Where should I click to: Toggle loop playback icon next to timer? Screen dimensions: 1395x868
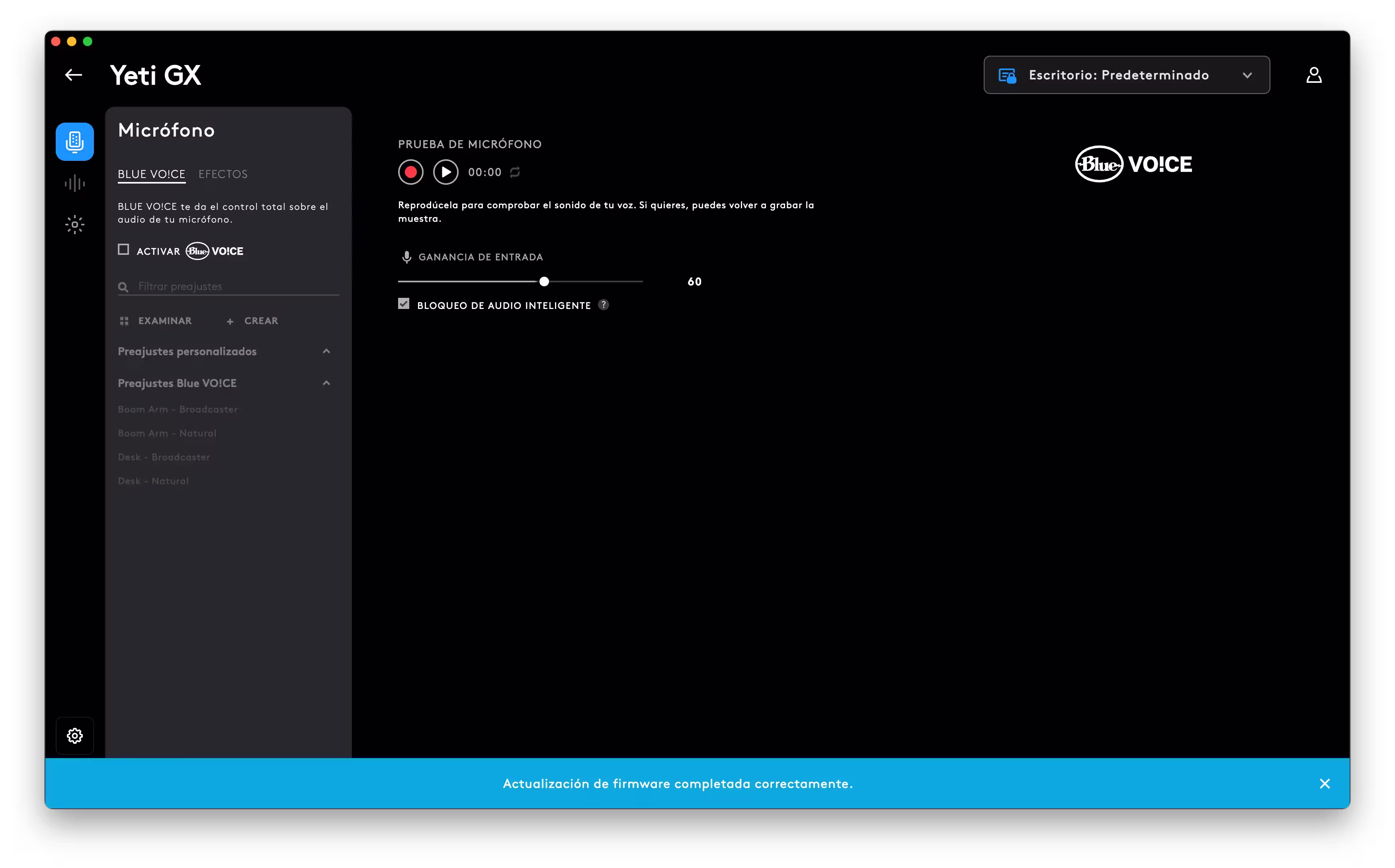point(515,172)
